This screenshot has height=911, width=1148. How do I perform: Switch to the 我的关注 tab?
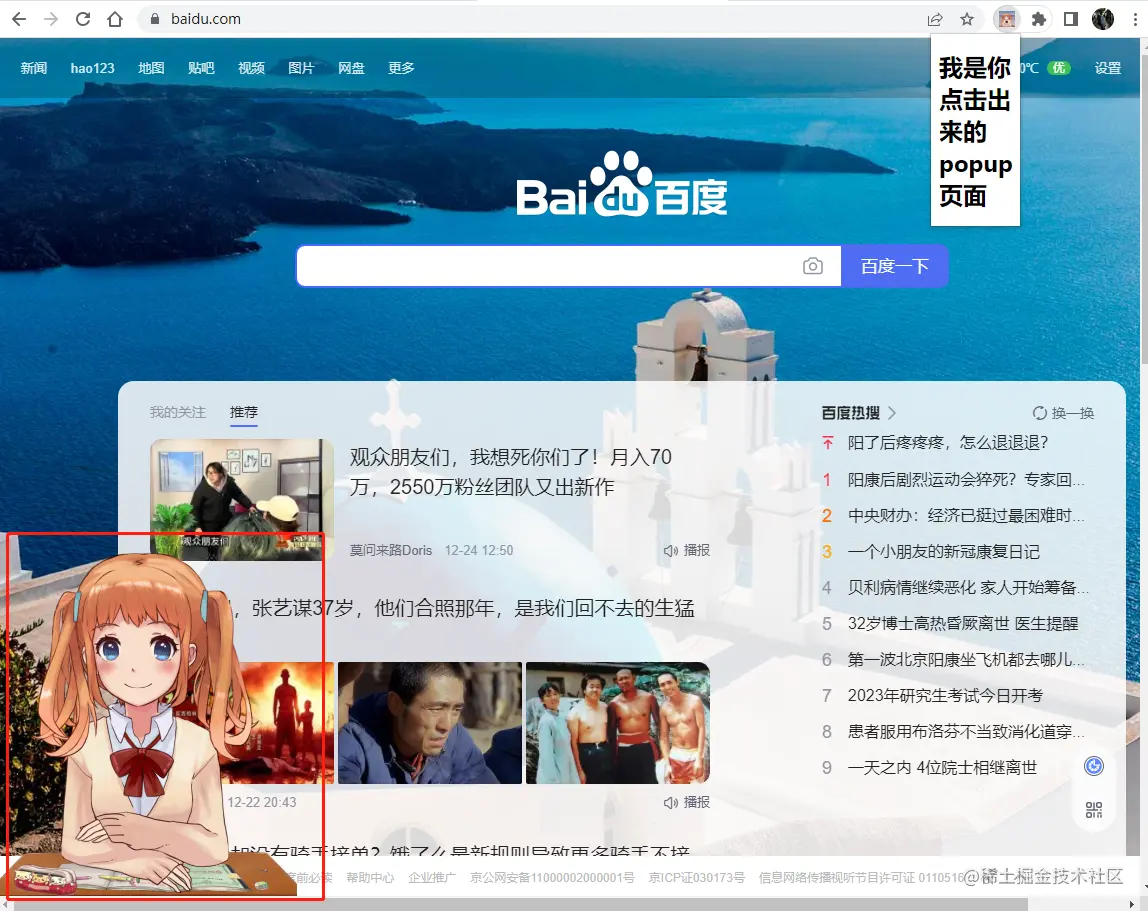pos(177,412)
